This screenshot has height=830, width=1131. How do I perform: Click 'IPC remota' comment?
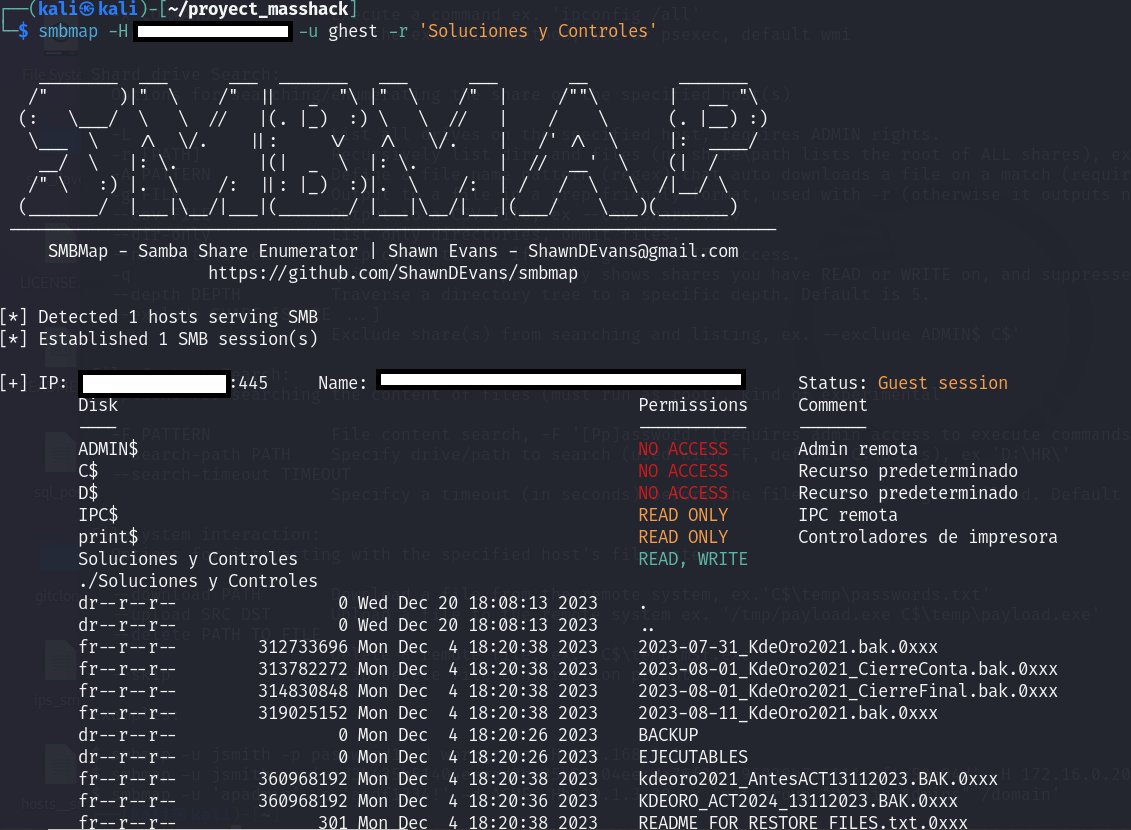pos(848,515)
